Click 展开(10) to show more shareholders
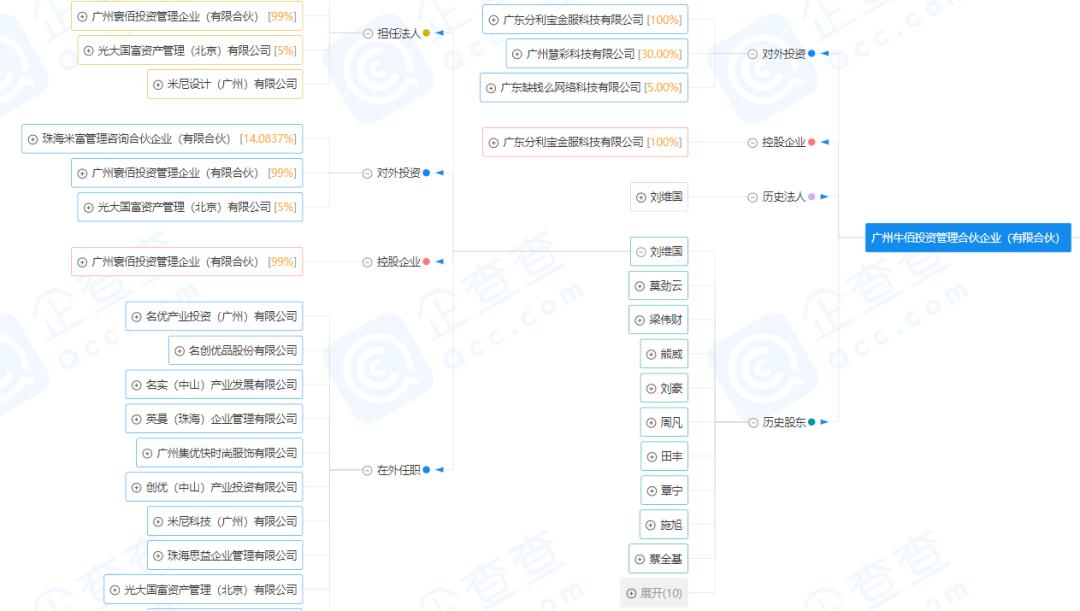1080x611 pixels. (654, 593)
